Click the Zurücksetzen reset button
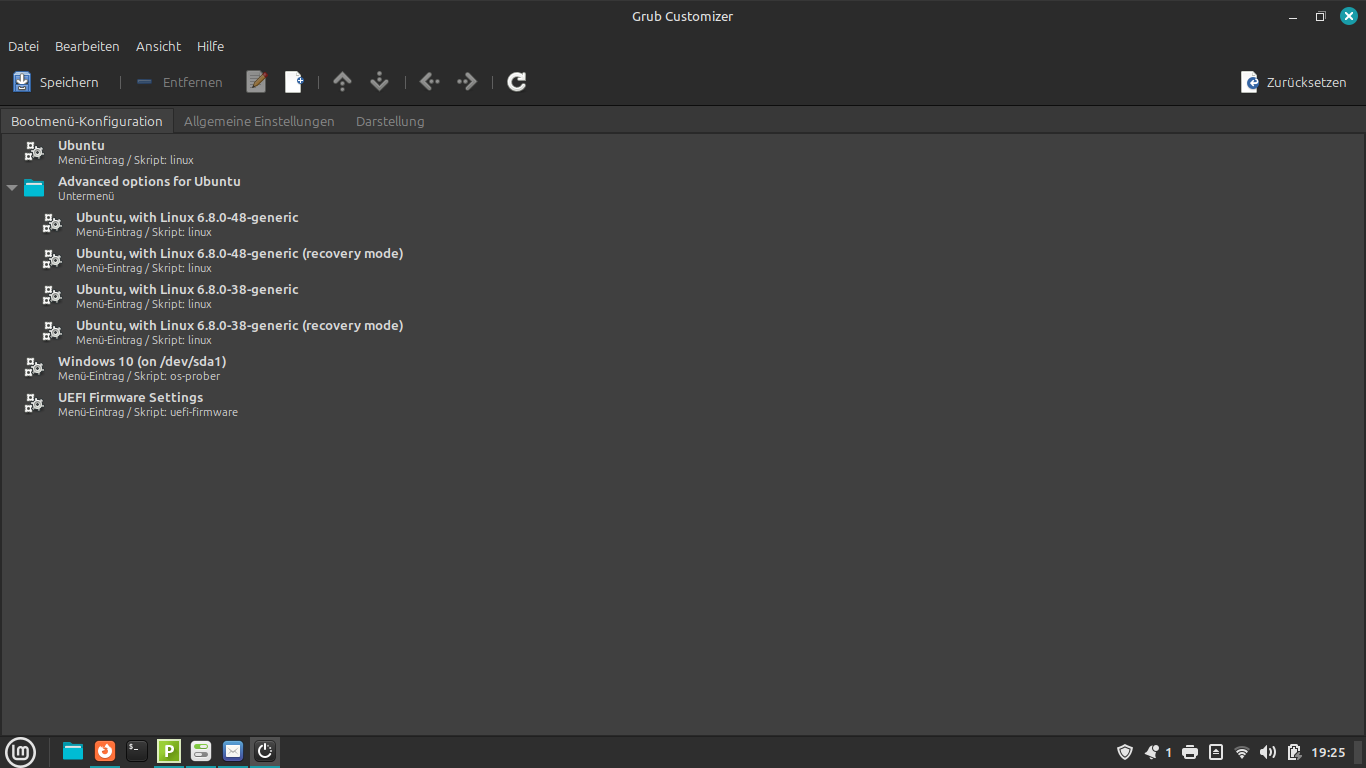The image size is (1366, 768). pyautogui.click(x=1294, y=82)
